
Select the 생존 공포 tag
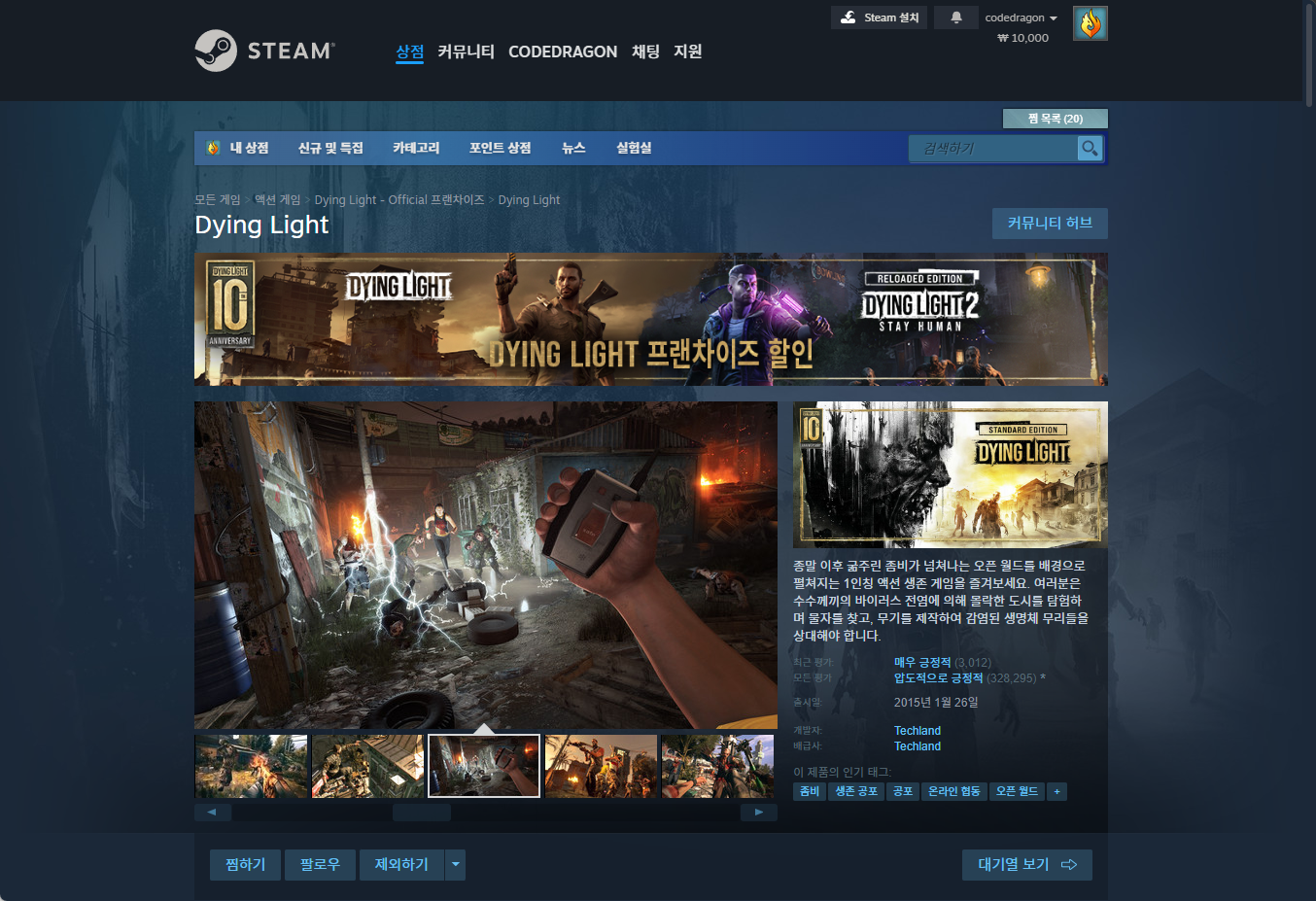[856, 791]
